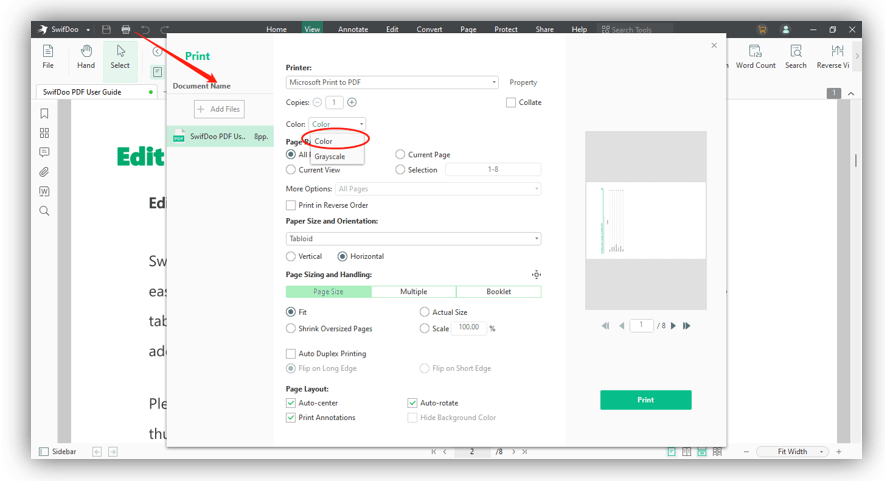Click the page margin adjust icon
The image size is (885, 481).
pyautogui.click(x=536, y=274)
